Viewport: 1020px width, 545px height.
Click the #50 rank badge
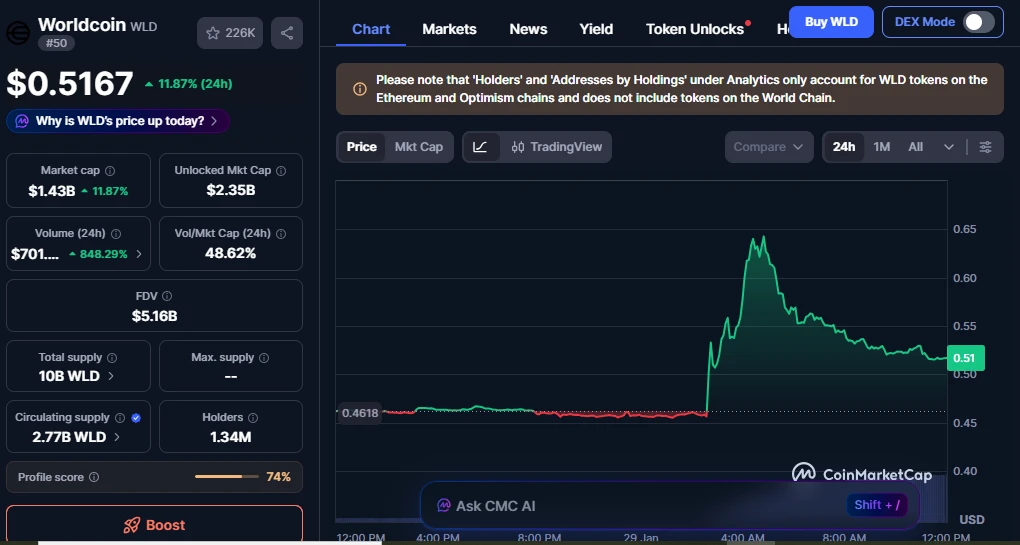57,44
